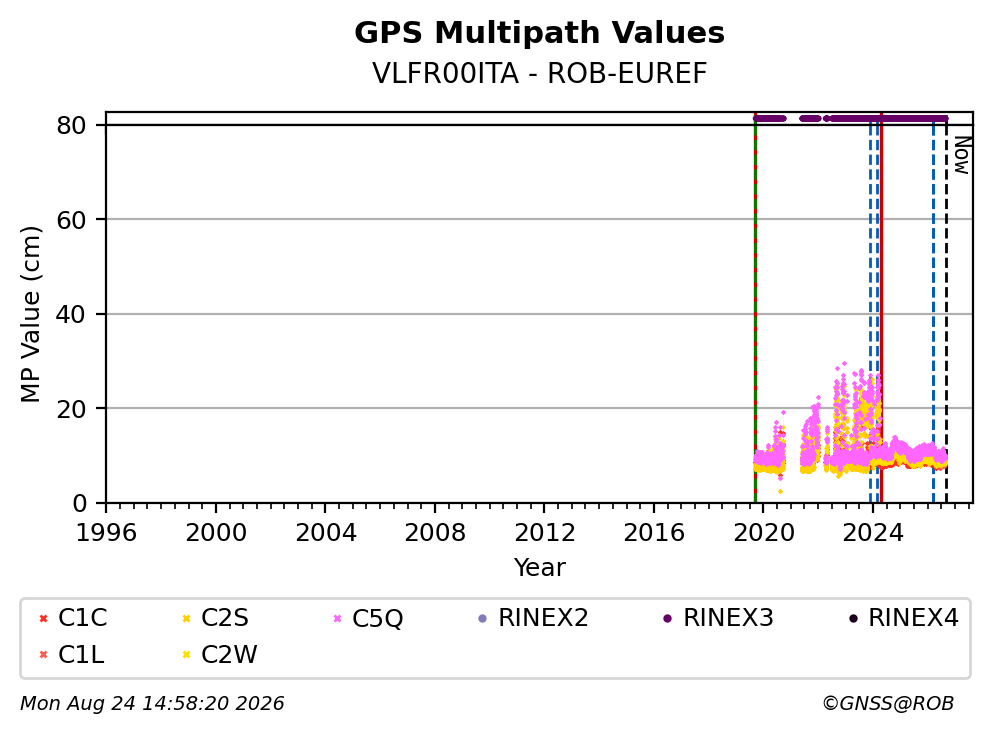Select the C1C legend label
Image resolution: width=992 pixels, height=734 pixels.
point(82,618)
